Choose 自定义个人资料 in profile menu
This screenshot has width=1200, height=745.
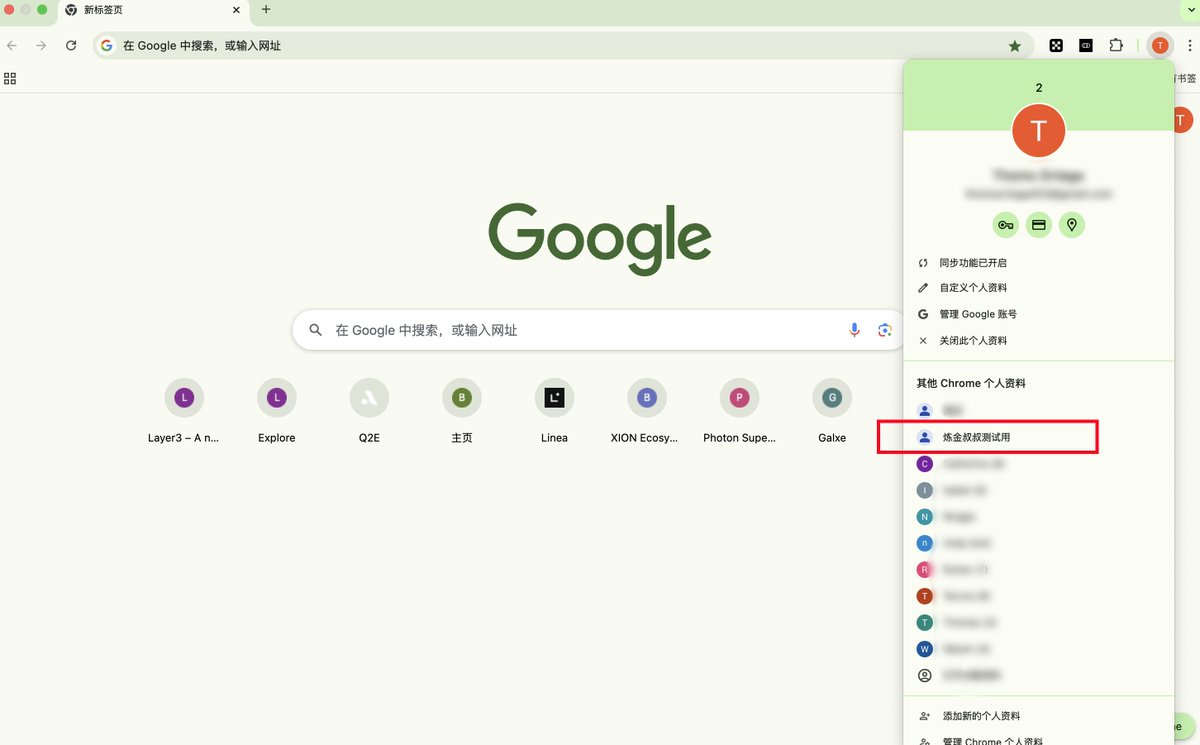(1039, 288)
